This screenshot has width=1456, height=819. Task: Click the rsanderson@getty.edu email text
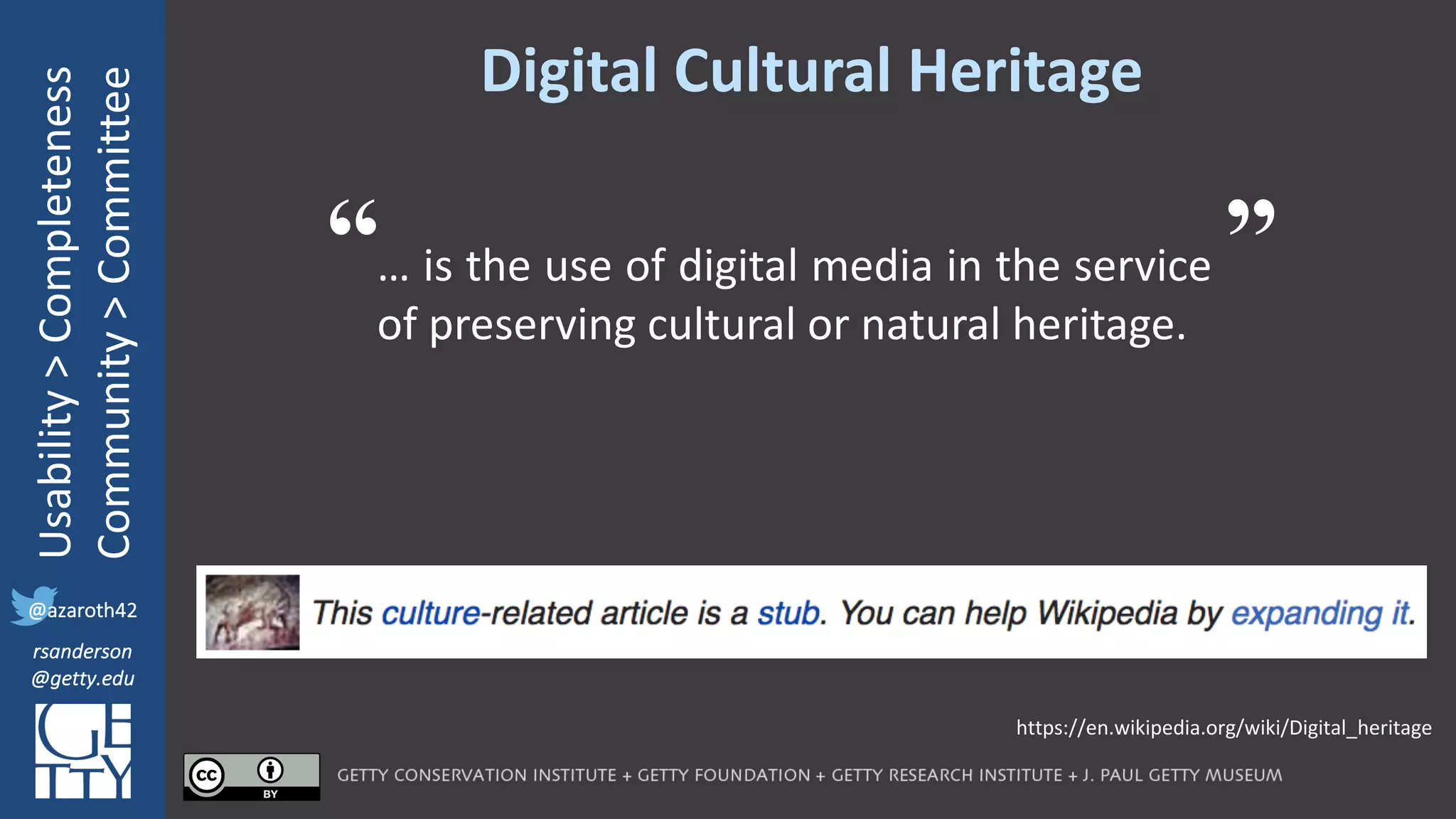[x=82, y=665]
